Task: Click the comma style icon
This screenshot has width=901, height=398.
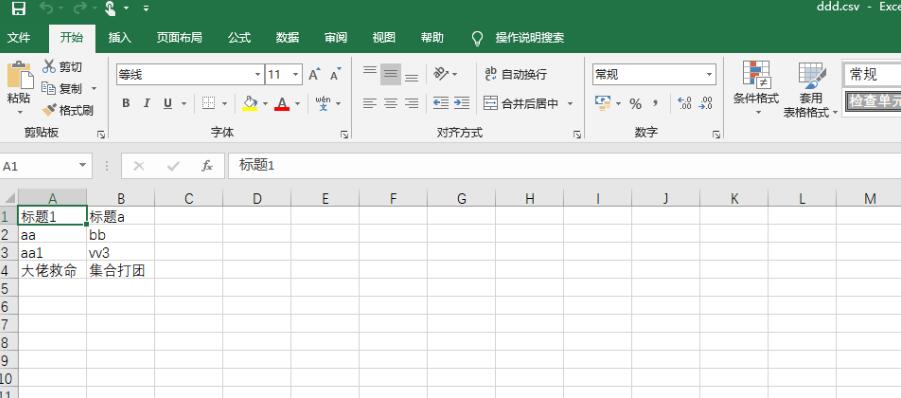Action: 655,104
